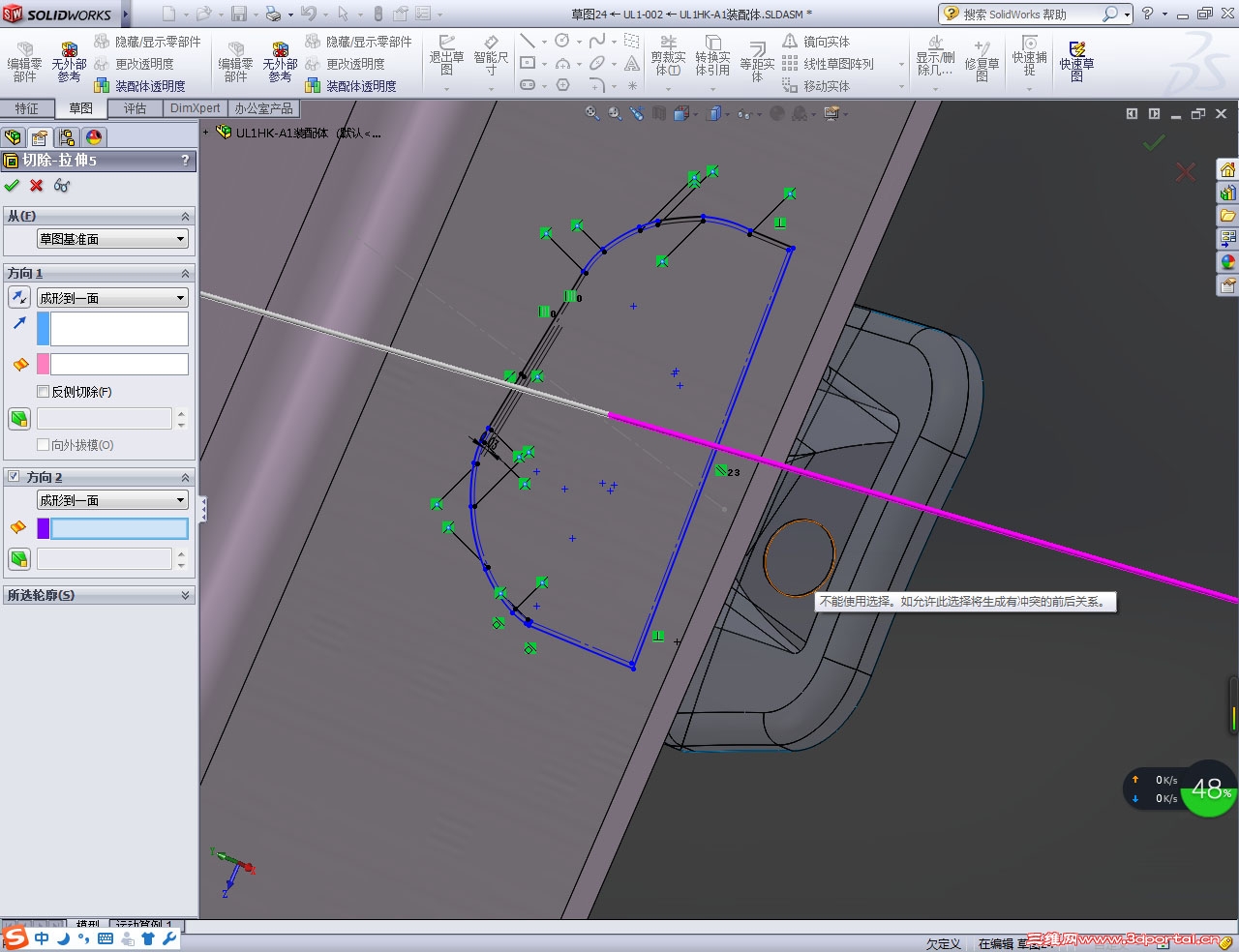Click the Print icon

pyautogui.click(x=273, y=14)
